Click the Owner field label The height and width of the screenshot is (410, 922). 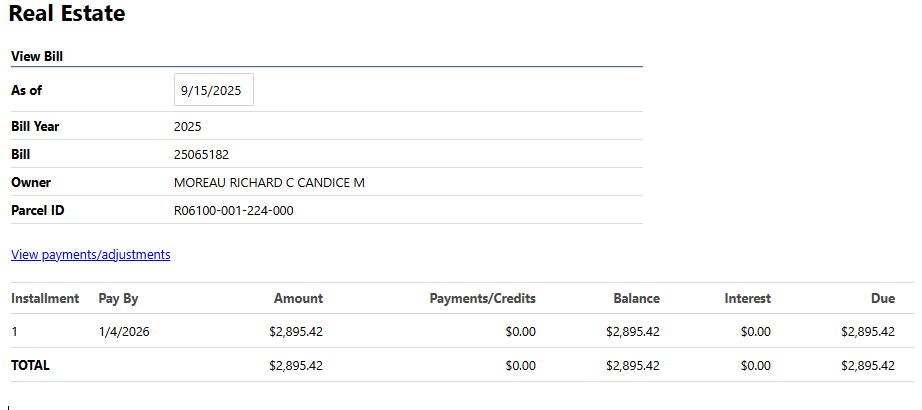click(31, 183)
